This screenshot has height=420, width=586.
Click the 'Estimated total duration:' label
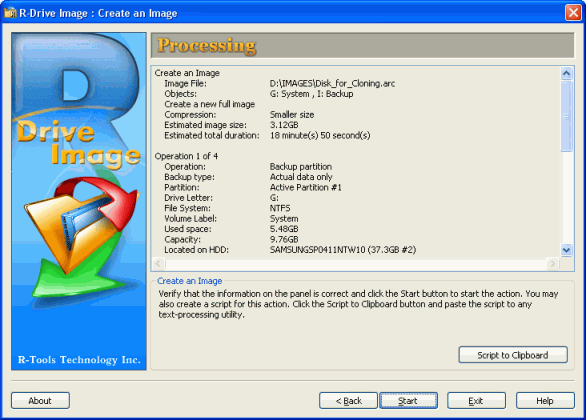pyautogui.click(x=212, y=135)
